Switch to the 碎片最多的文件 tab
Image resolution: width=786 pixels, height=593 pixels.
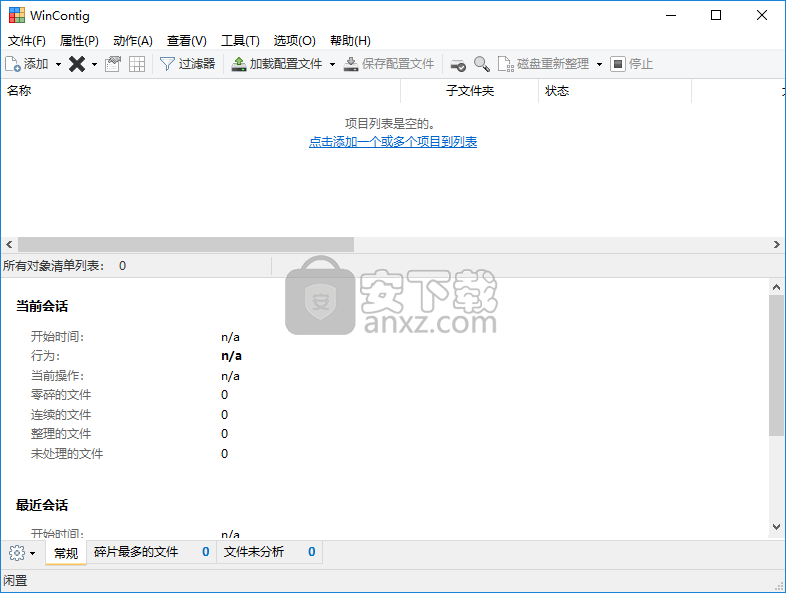(151, 552)
